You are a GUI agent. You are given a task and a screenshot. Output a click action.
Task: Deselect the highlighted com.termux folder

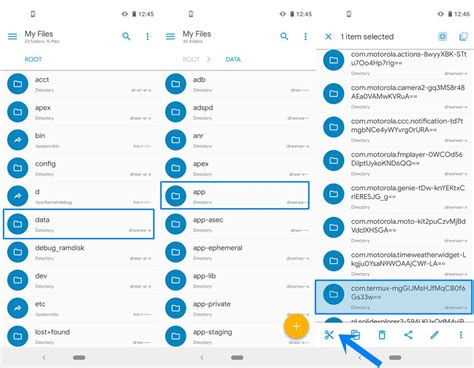(x=394, y=297)
